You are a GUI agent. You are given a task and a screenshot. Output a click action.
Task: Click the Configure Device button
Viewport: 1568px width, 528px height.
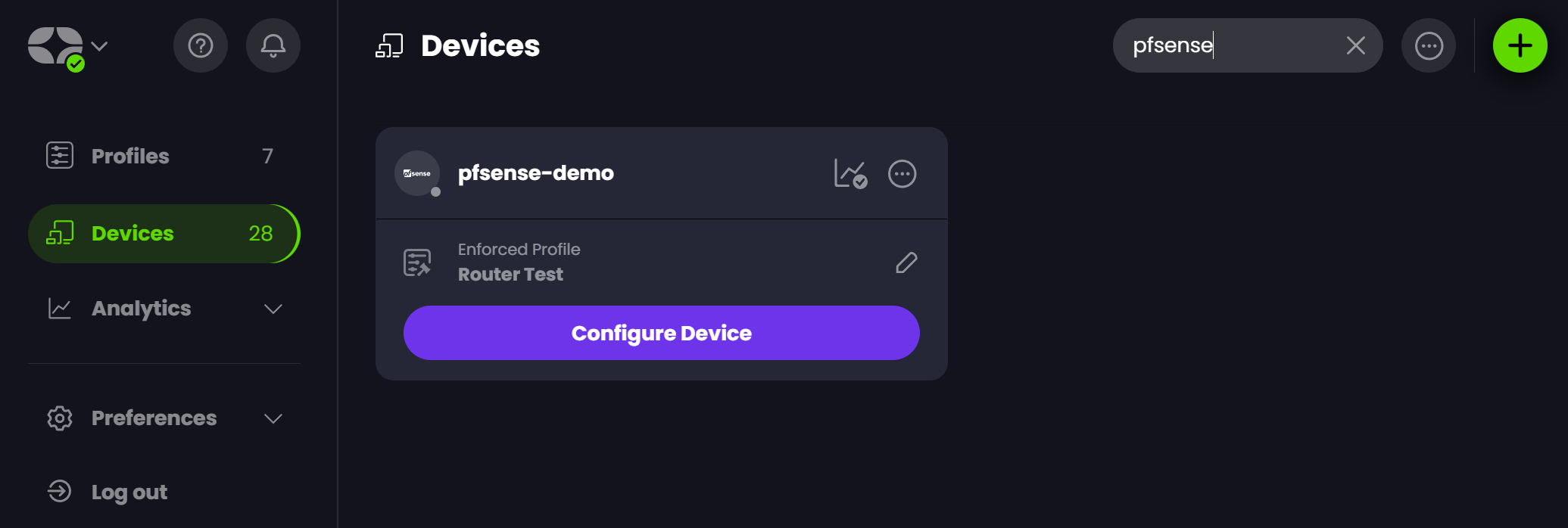(x=661, y=333)
